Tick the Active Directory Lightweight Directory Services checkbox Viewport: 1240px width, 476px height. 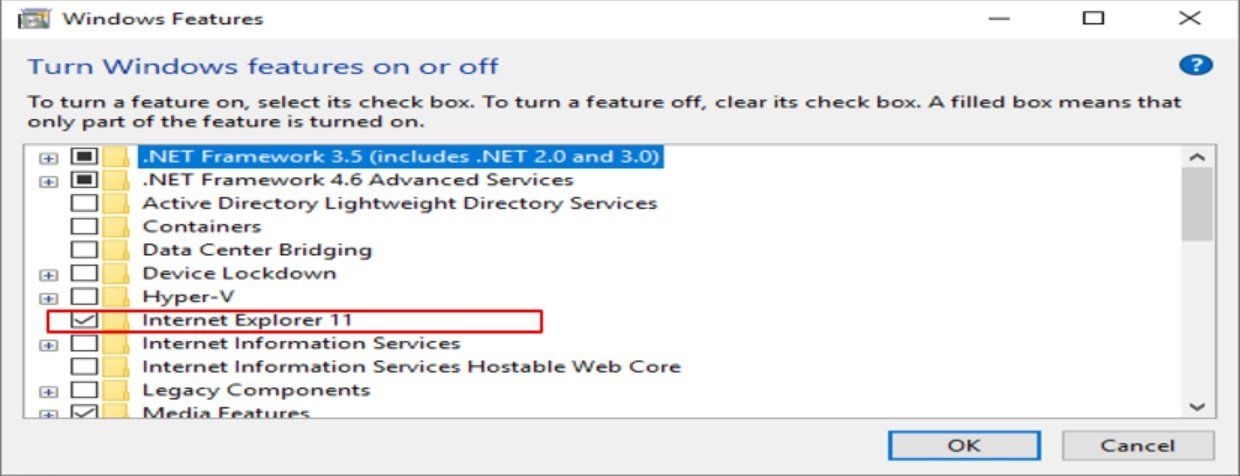(85, 203)
